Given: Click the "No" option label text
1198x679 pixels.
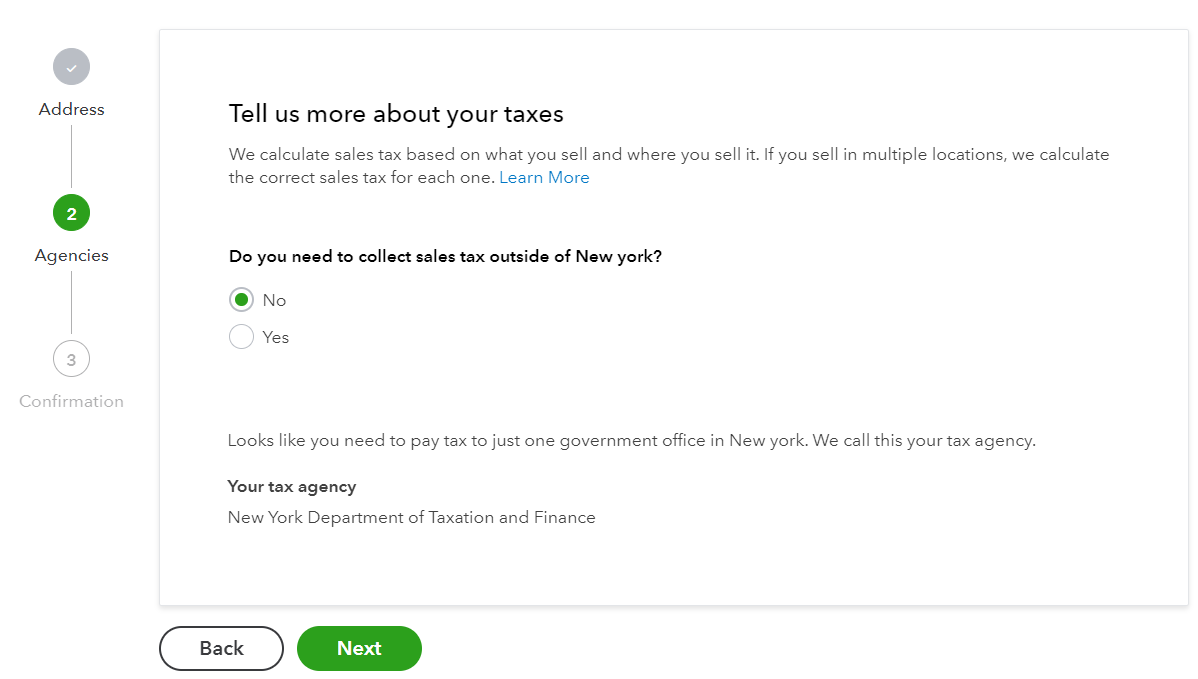Looking at the screenshot, I should pyautogui.click(x=274, y=300).
